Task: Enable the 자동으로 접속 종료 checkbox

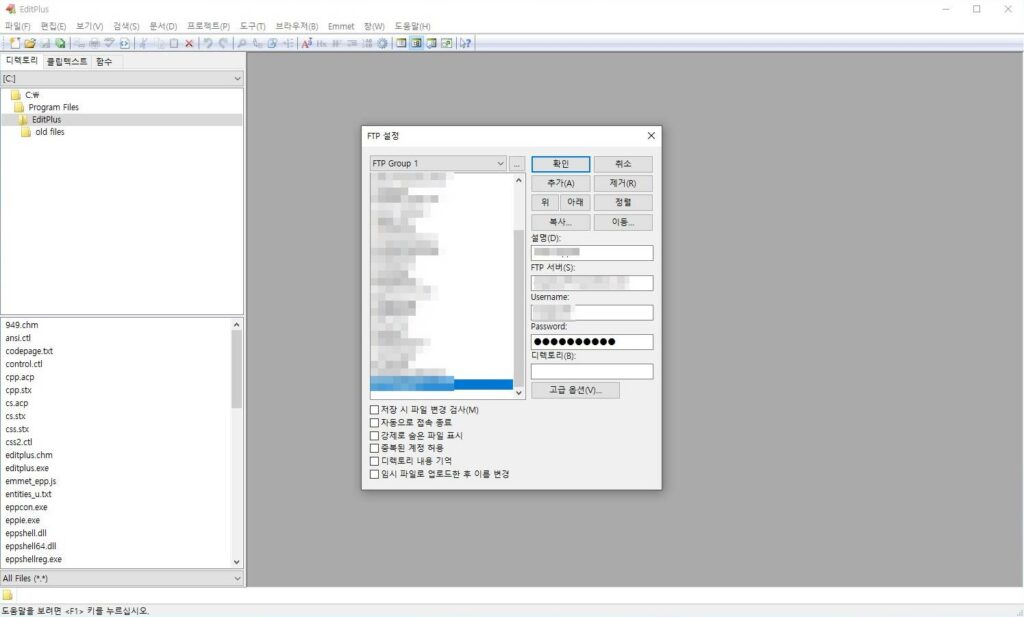Action: click(374, 421)
